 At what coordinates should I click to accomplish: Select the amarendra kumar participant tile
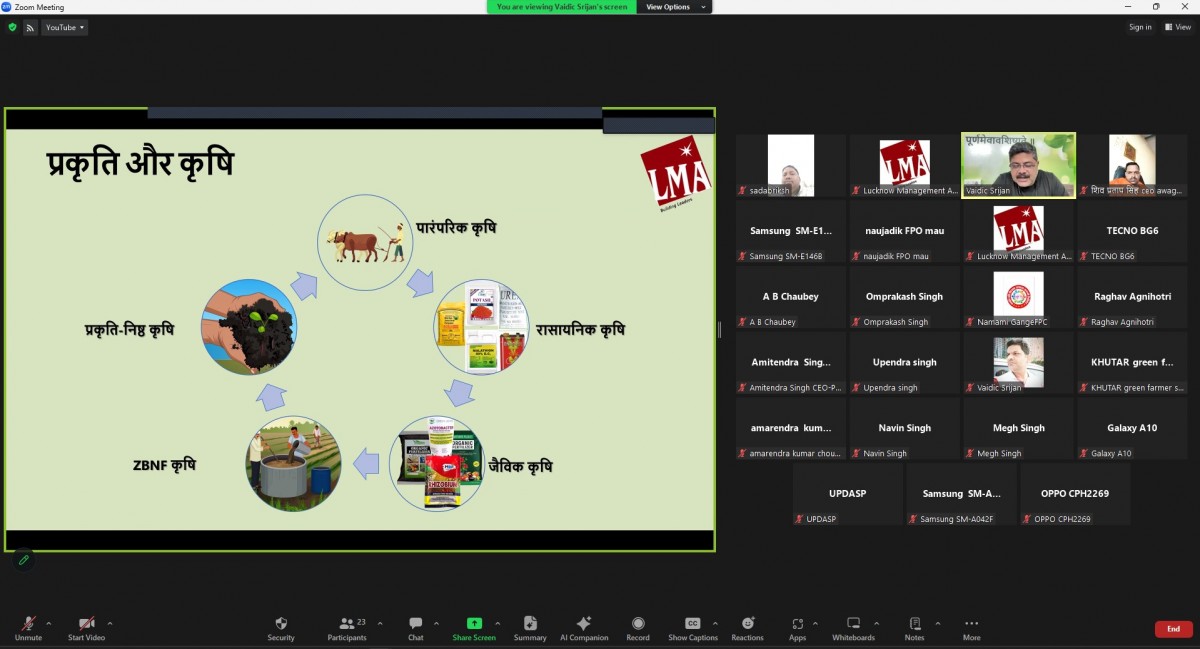tap(791, 428)
